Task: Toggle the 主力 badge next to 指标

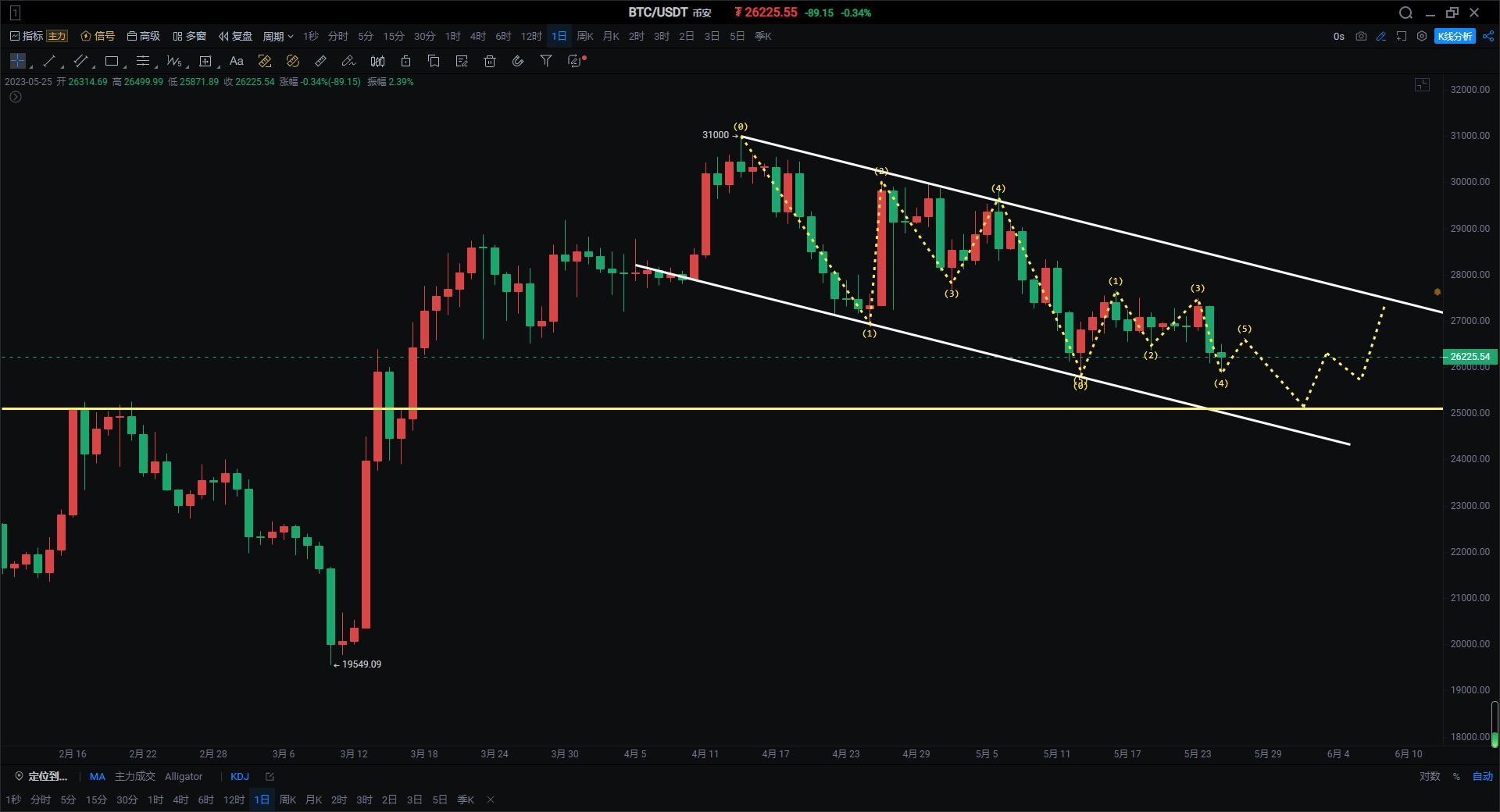Action: click(57, 37)
